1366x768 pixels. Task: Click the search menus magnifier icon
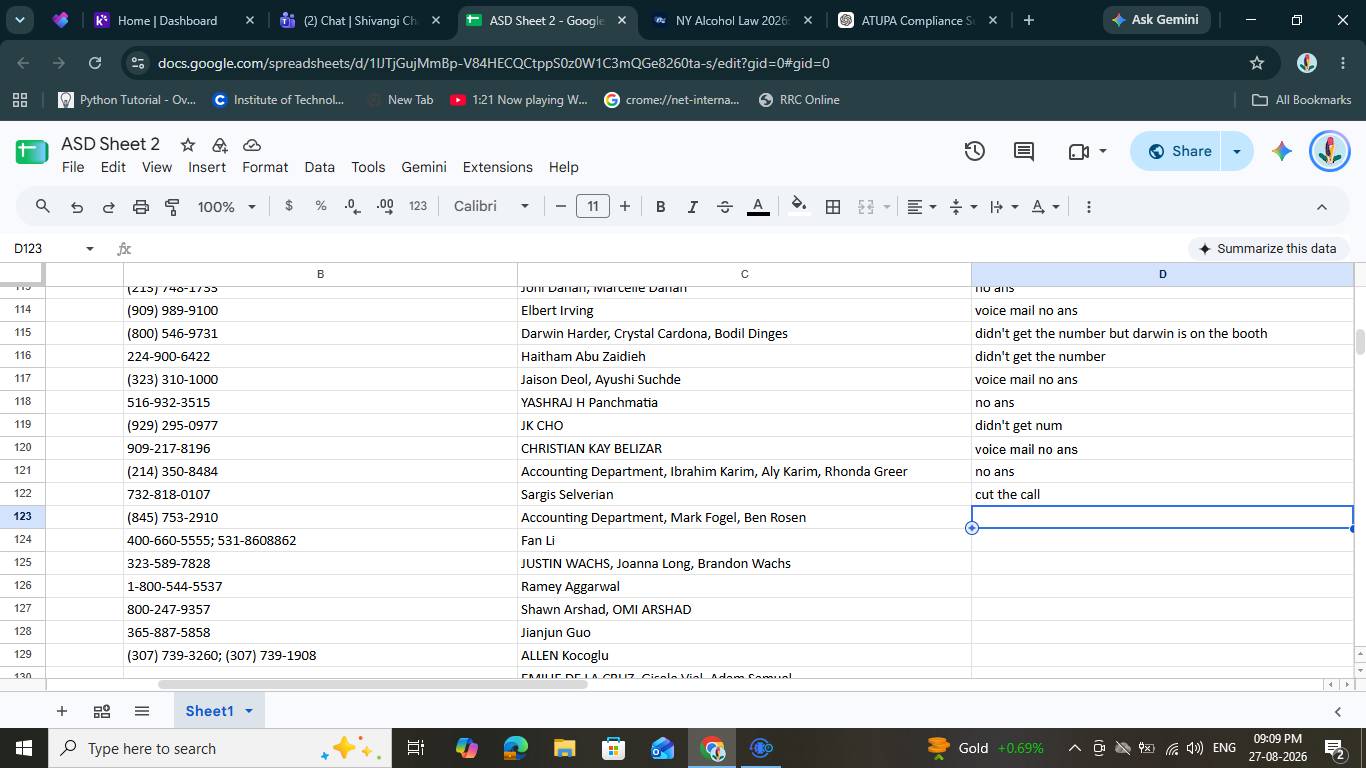pyautogui.click(x=42, y=207)
